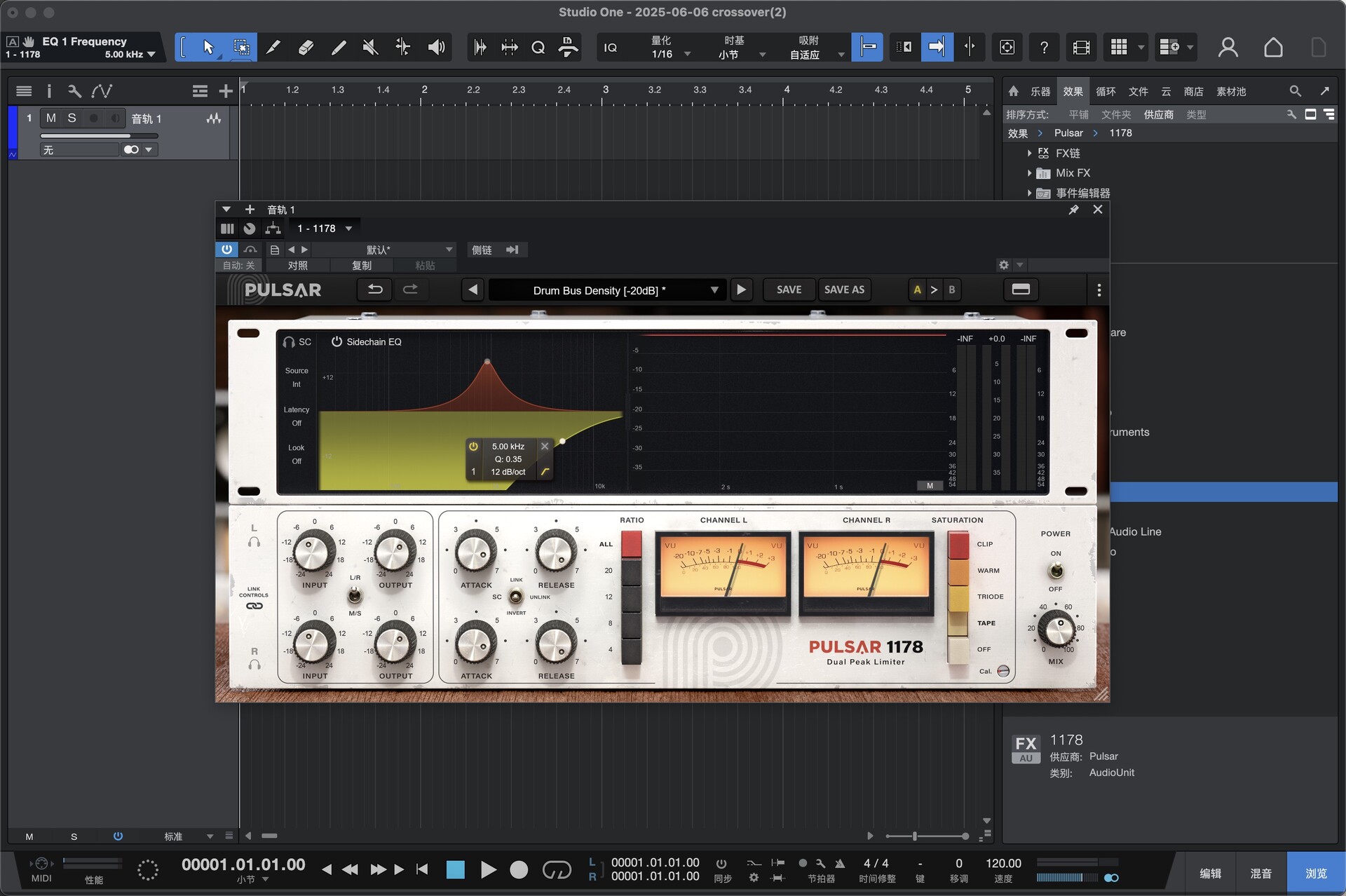Show automation curve icon in track list

pyautogui.click(x=102, y=90)
